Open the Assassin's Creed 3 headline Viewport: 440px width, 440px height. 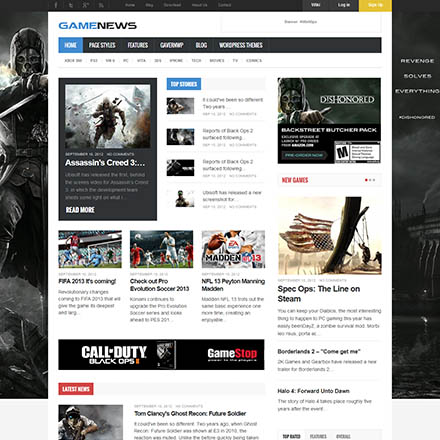tap(105, 163)
